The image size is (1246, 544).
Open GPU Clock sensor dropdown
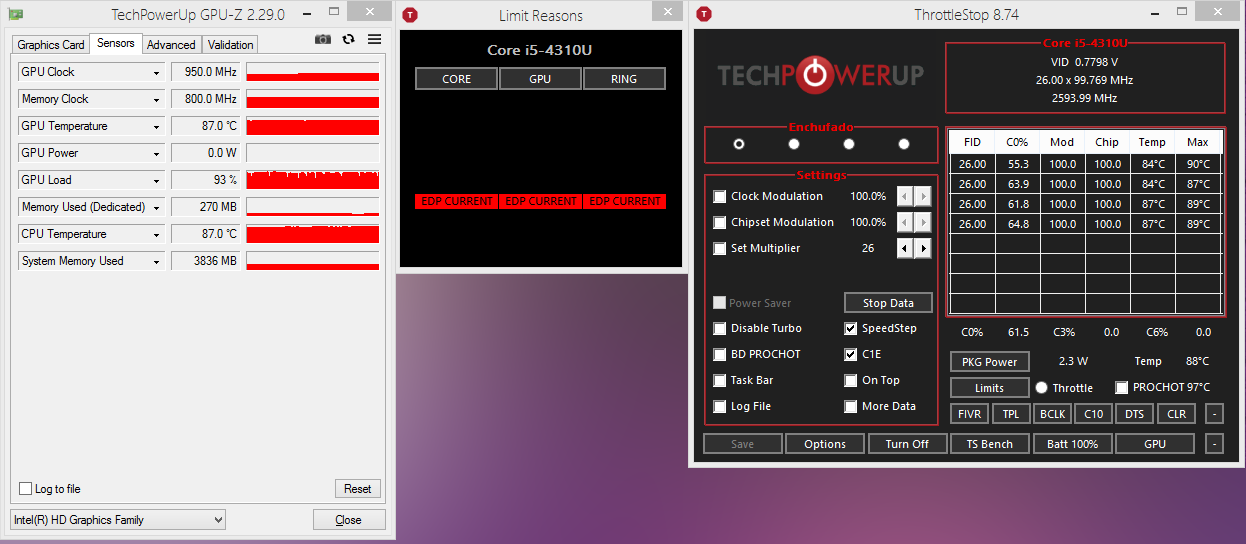click(156, 72)
